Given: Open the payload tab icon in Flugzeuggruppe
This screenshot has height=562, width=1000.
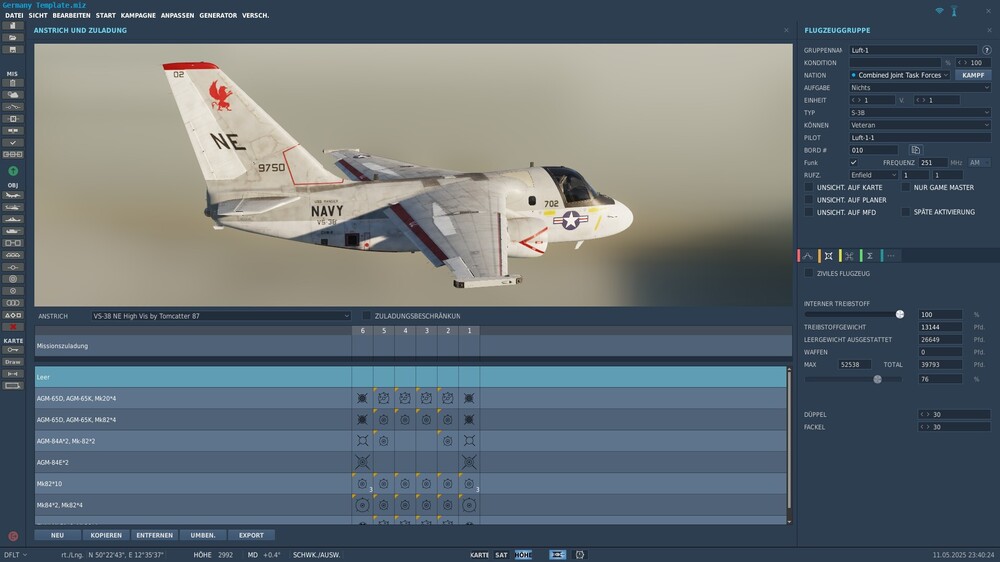Looking at the screenshot, I should [x=828, y=256].
